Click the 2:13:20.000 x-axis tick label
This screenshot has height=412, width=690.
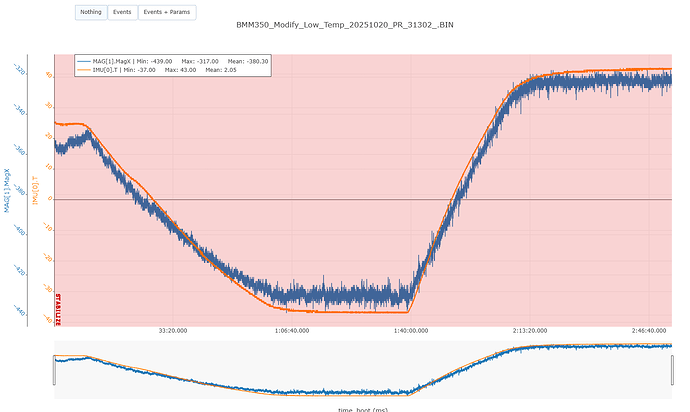point(530,329)
